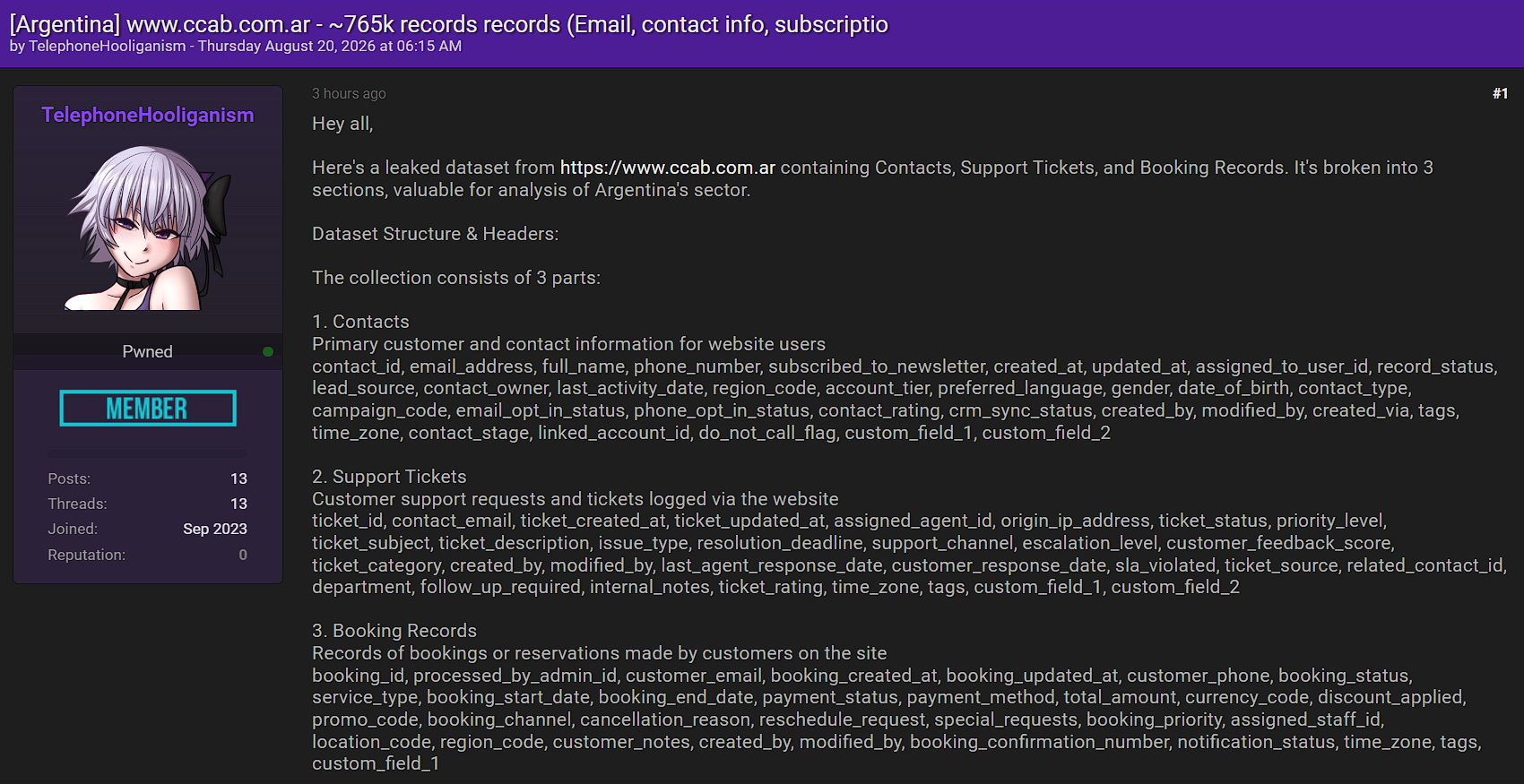Click the #1 post number permalink
1524x784 pixels.
(1500, 93)
